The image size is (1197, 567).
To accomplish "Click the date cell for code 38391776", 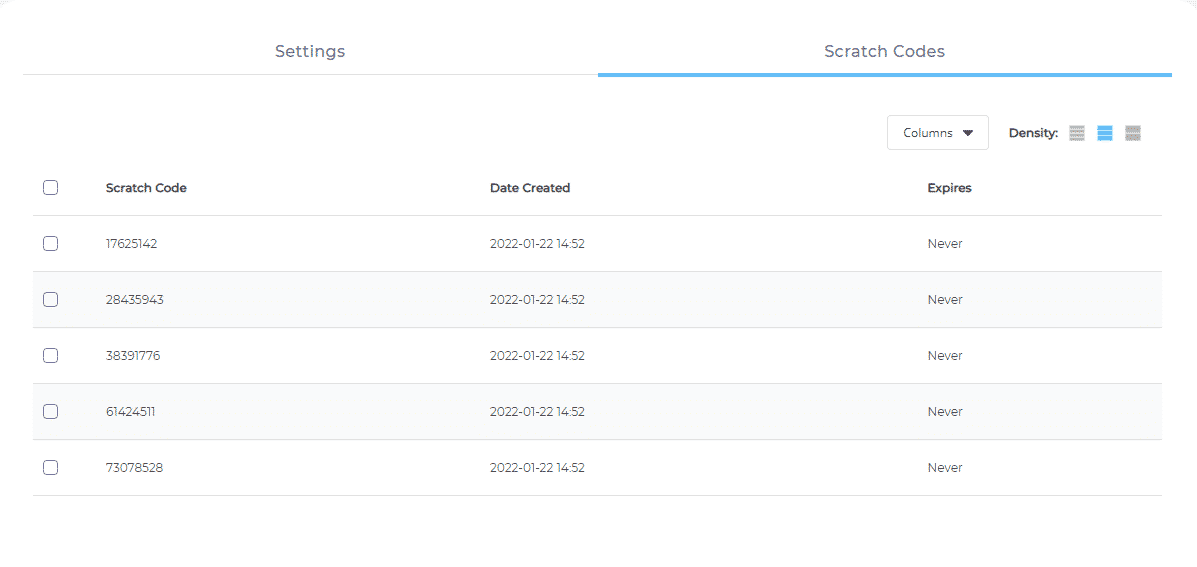I will point(537,356).
